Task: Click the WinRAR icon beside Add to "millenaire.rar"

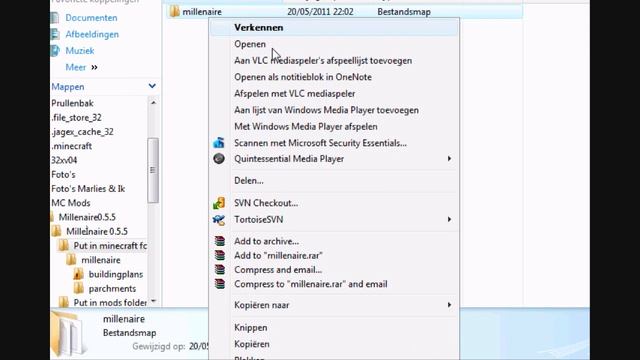Action: (220, 256)
